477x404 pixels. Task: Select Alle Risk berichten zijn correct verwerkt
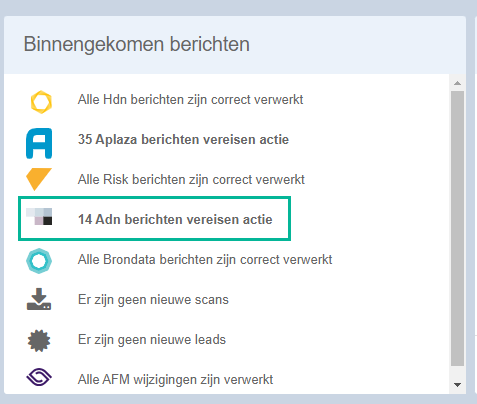191,179
